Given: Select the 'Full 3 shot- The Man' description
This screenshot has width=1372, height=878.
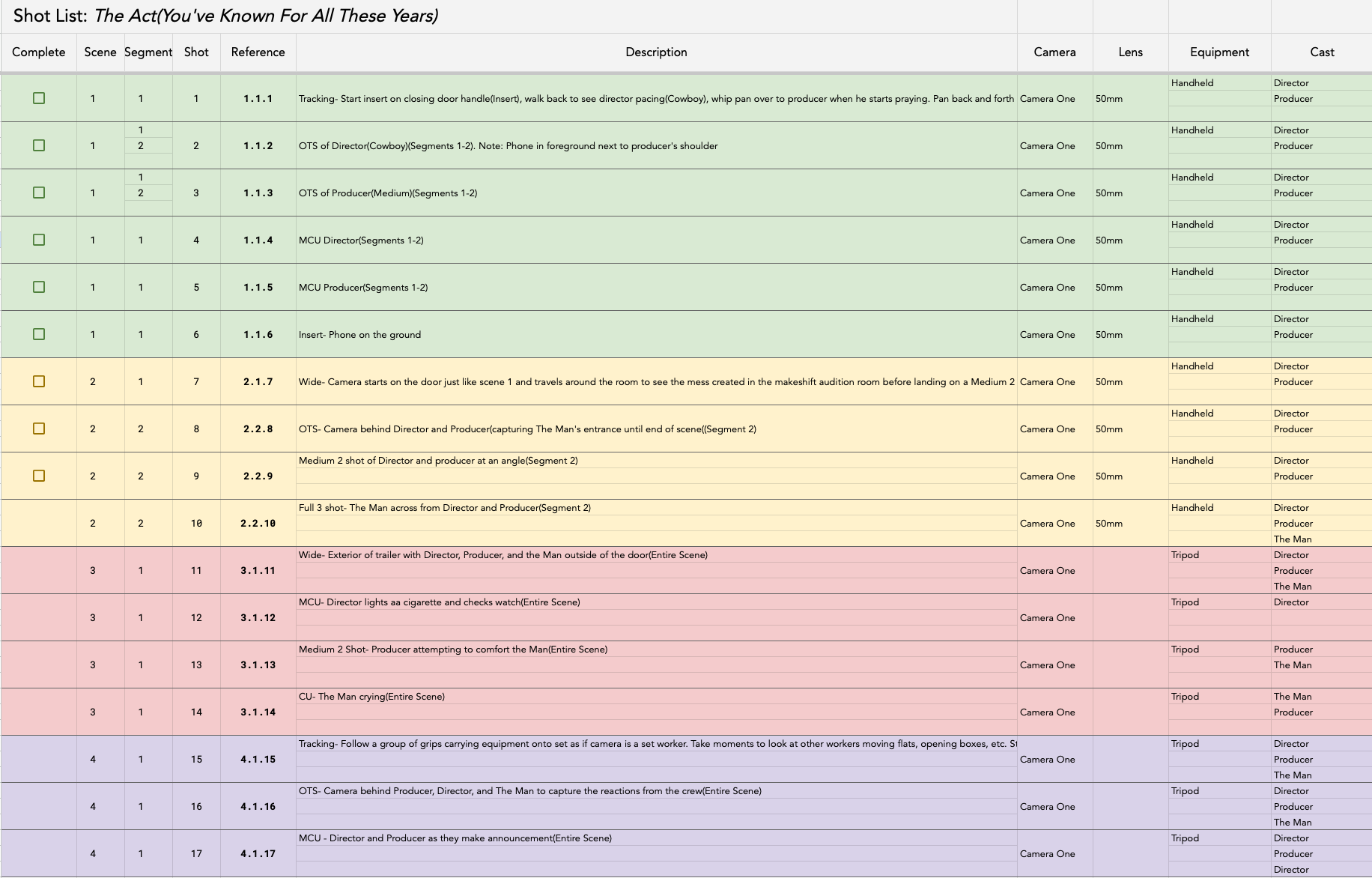Looking at the screenshot, I should (656, 507).
